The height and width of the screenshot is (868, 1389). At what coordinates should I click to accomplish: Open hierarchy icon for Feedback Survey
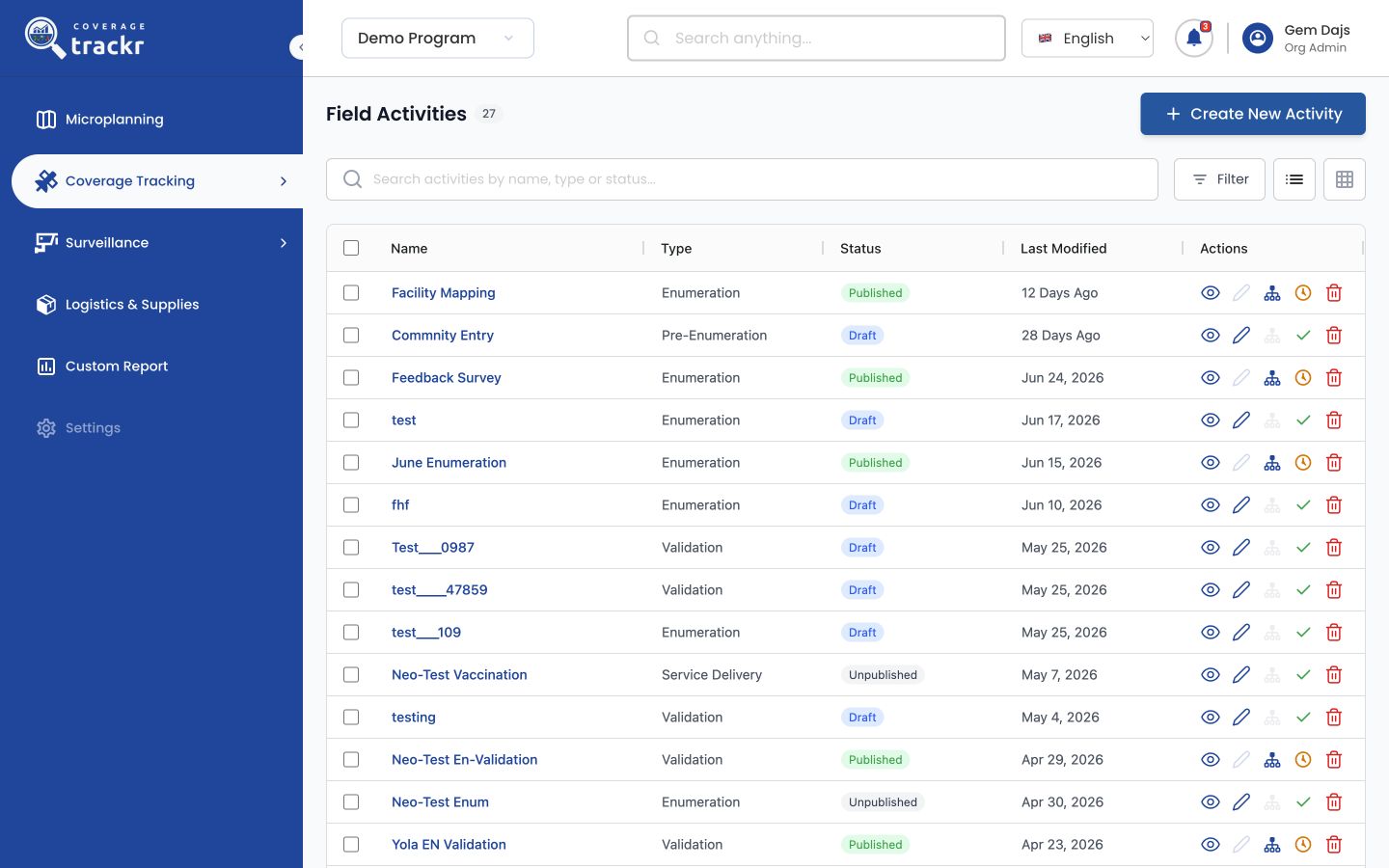1272,378
